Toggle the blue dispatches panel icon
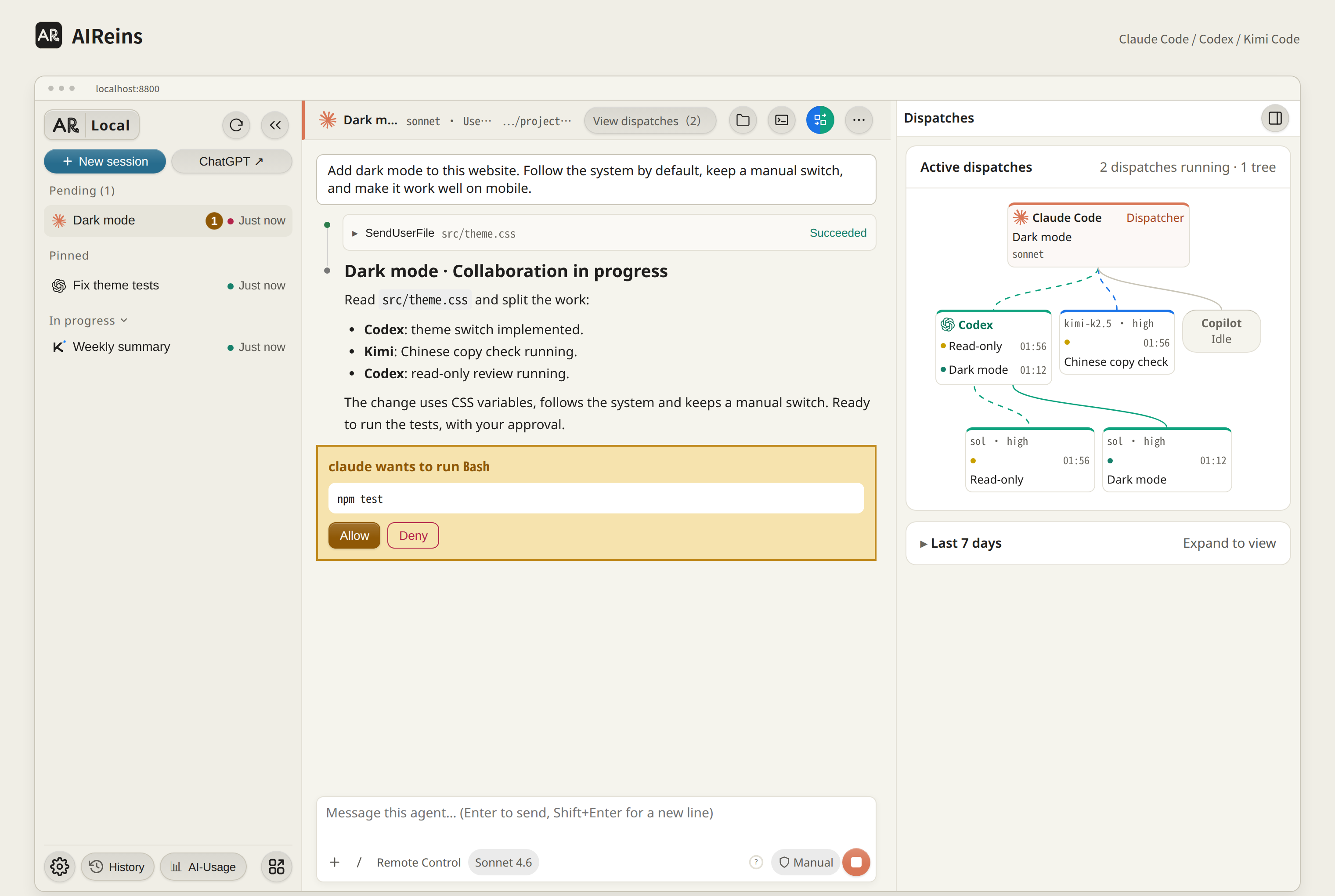Image resolution: width=1335 pixels, height=896 pixels. [x=820, y=120]
